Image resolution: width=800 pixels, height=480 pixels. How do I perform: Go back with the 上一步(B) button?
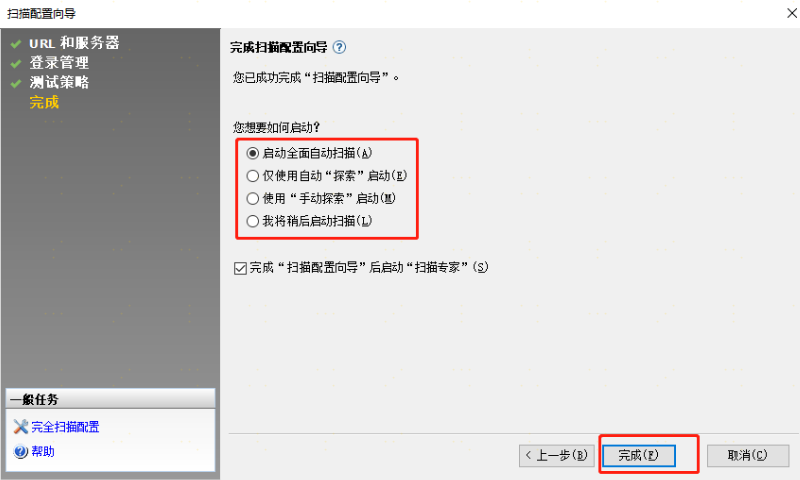click(x=557, y=455)
